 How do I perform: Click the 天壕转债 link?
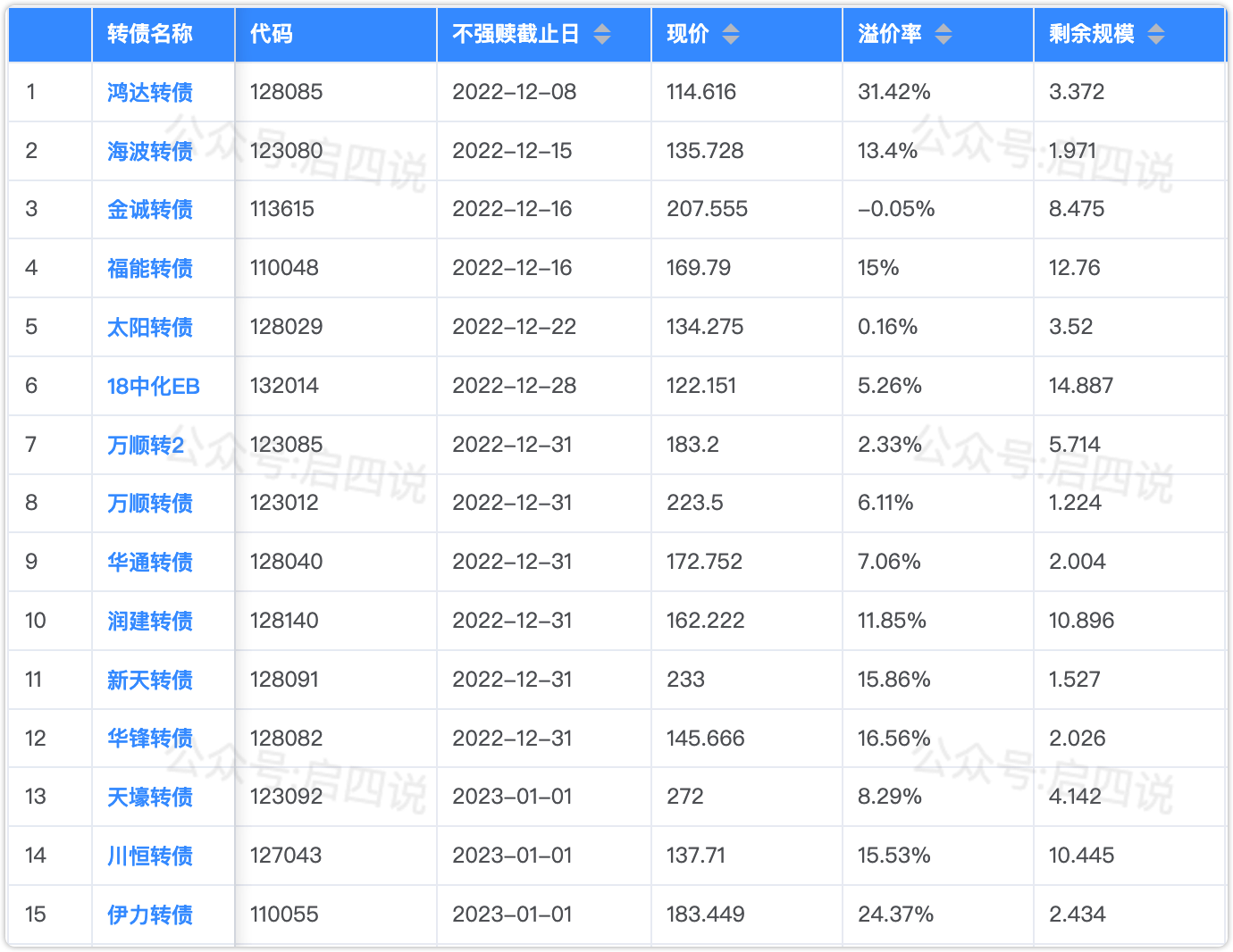pos(150,797)
